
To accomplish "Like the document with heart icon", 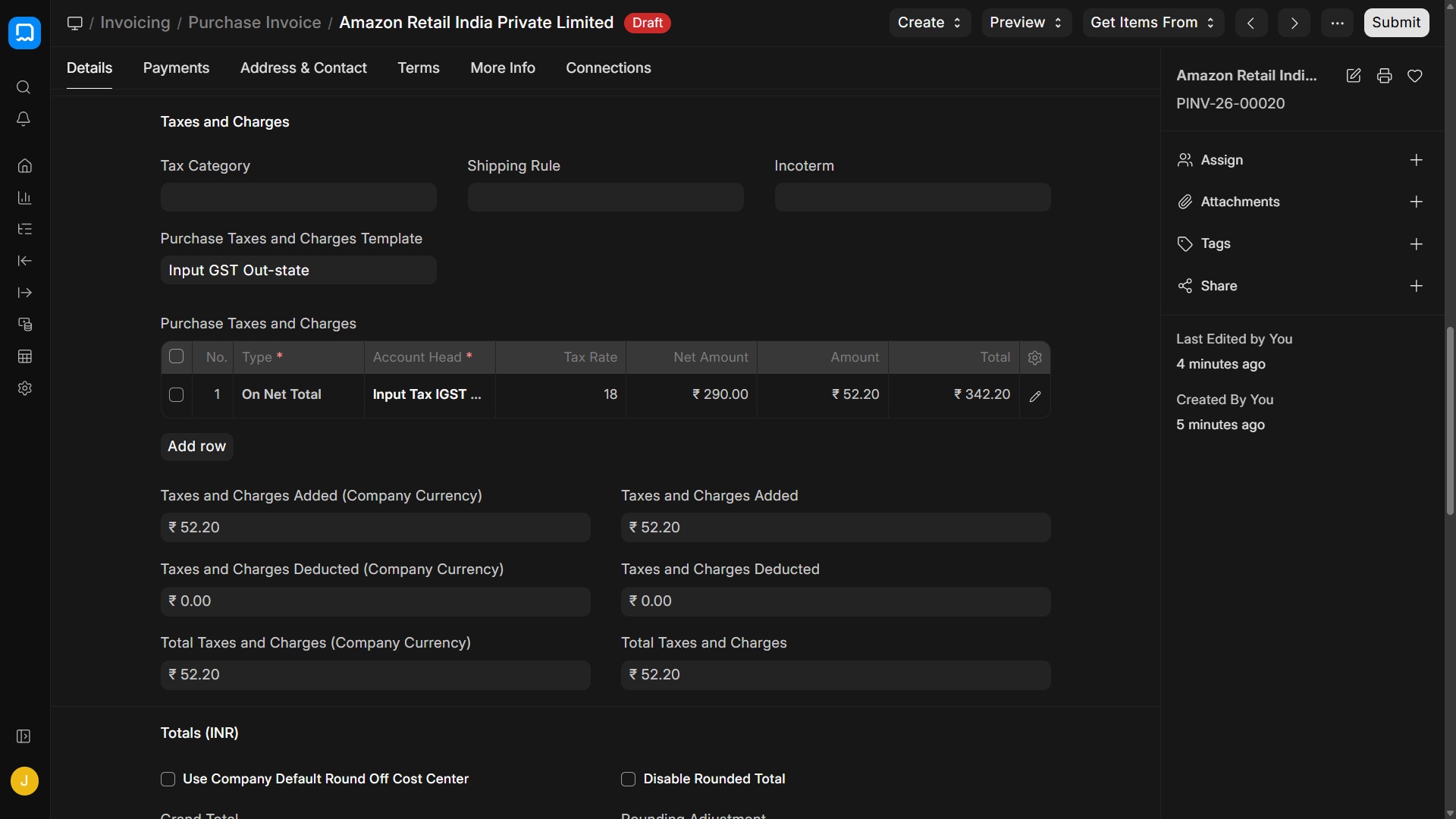I will click(x=1415, y=76).
